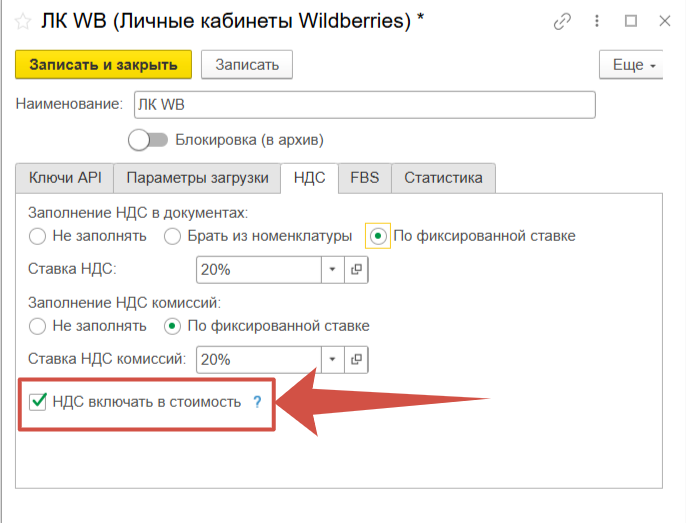
Task: Choose Не заполнять for document VAT
Action: 38,236
